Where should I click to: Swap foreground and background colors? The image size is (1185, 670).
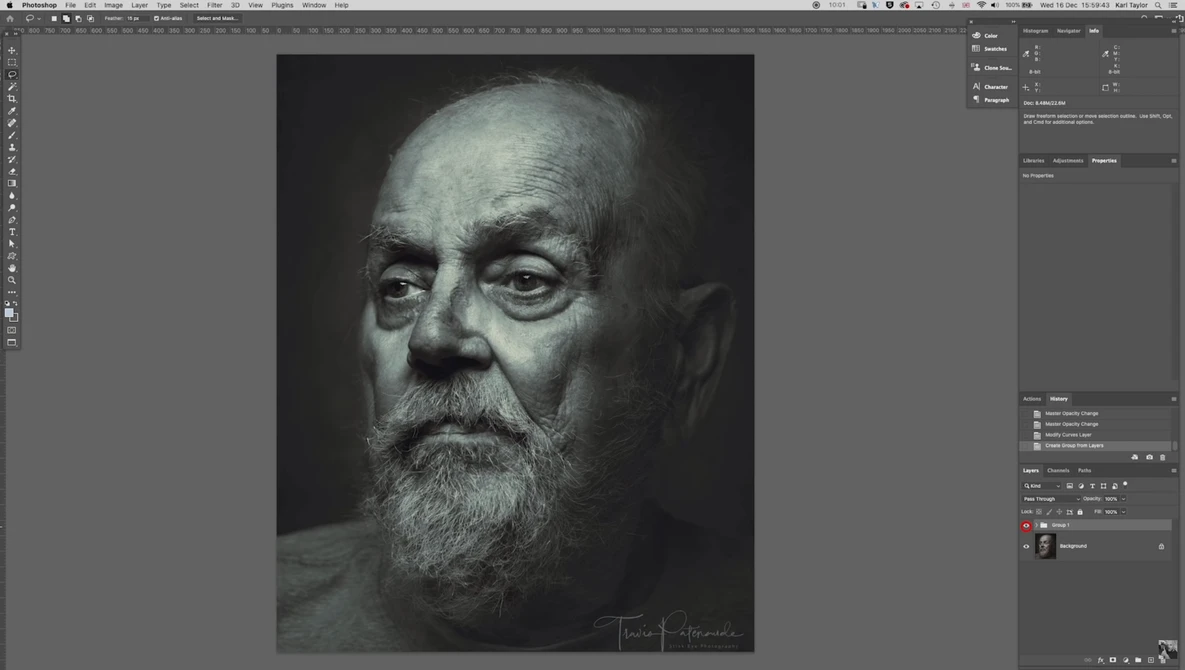[15, 303]
